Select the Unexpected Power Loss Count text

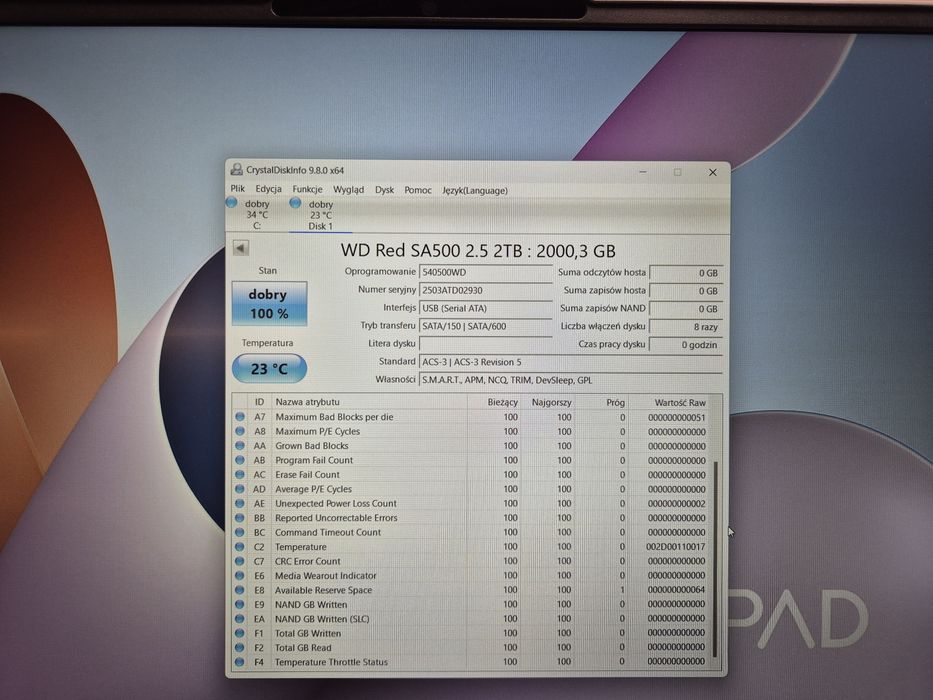[x=336, y=503]
